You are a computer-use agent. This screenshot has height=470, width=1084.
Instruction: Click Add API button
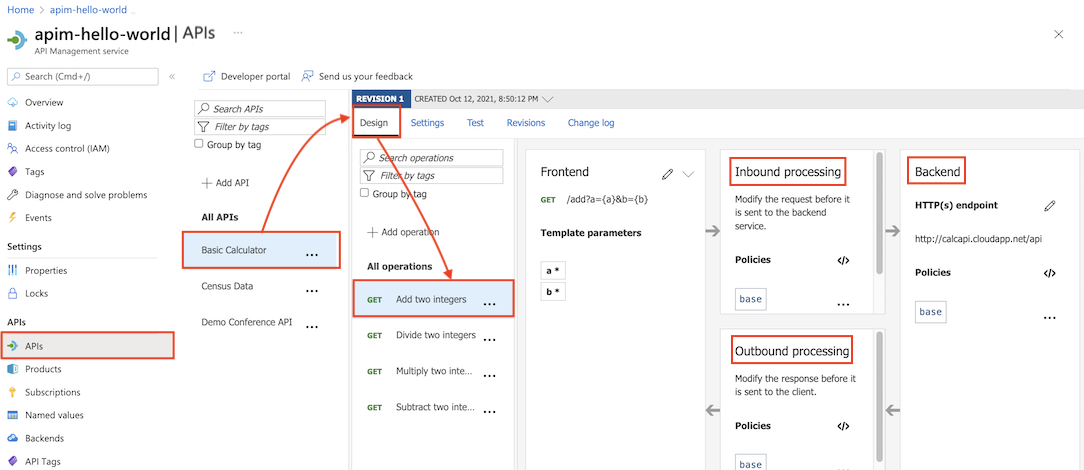click(225, 183)
